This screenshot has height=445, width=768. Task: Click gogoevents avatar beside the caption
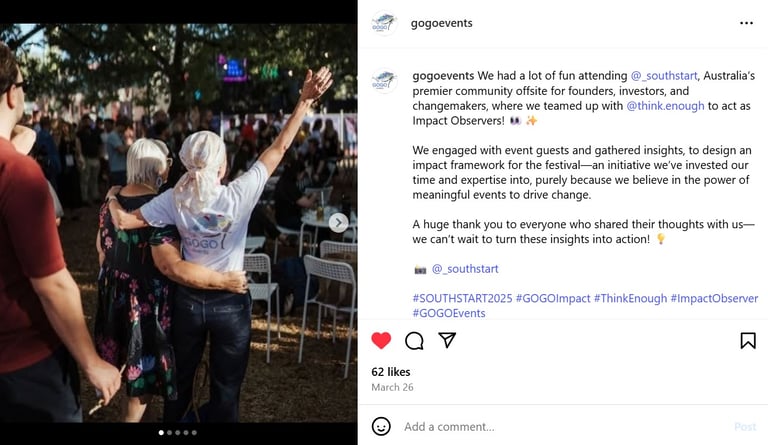[384, 81]
